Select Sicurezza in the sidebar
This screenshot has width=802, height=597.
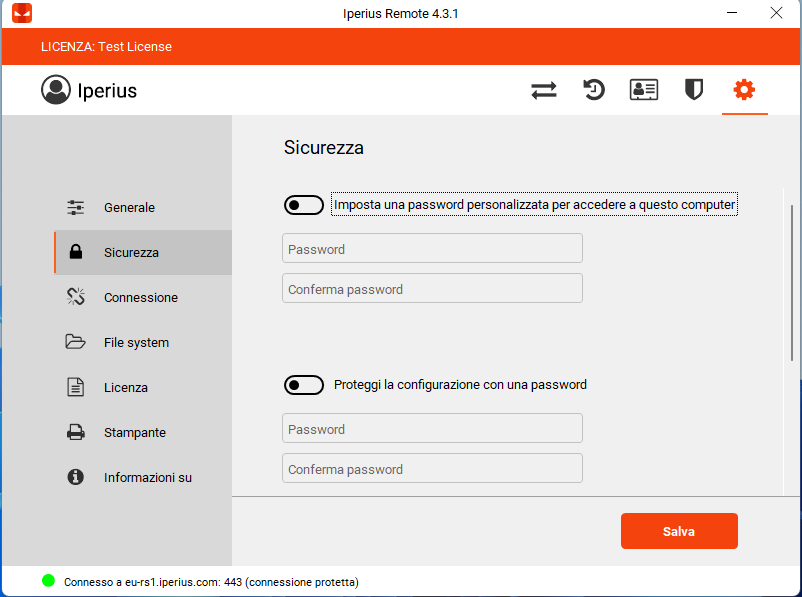pyautogui.click(x=131, y=253)
